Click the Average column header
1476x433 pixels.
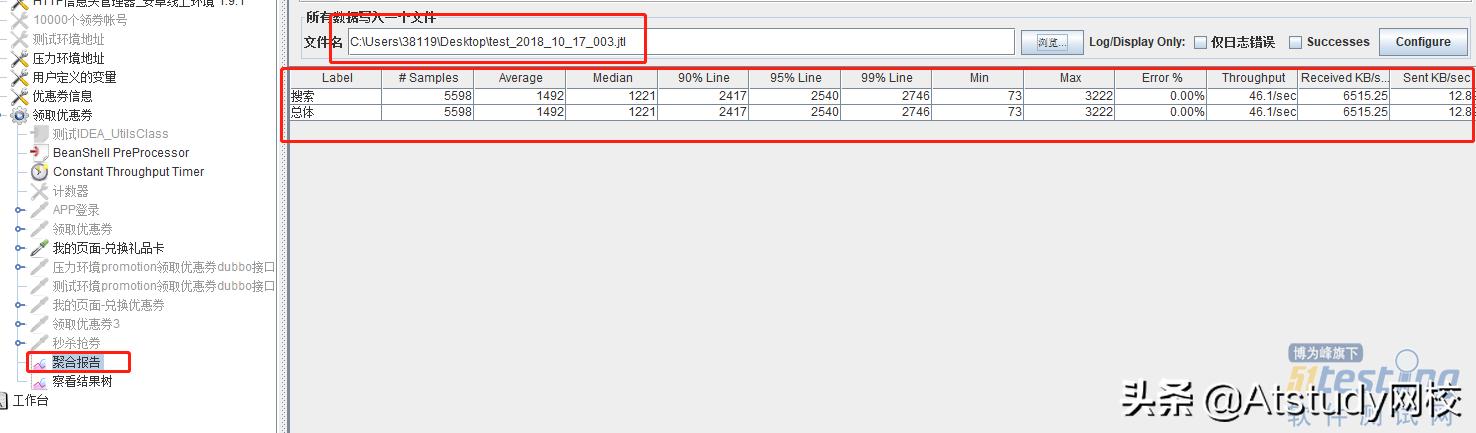(x=520, y=78)
